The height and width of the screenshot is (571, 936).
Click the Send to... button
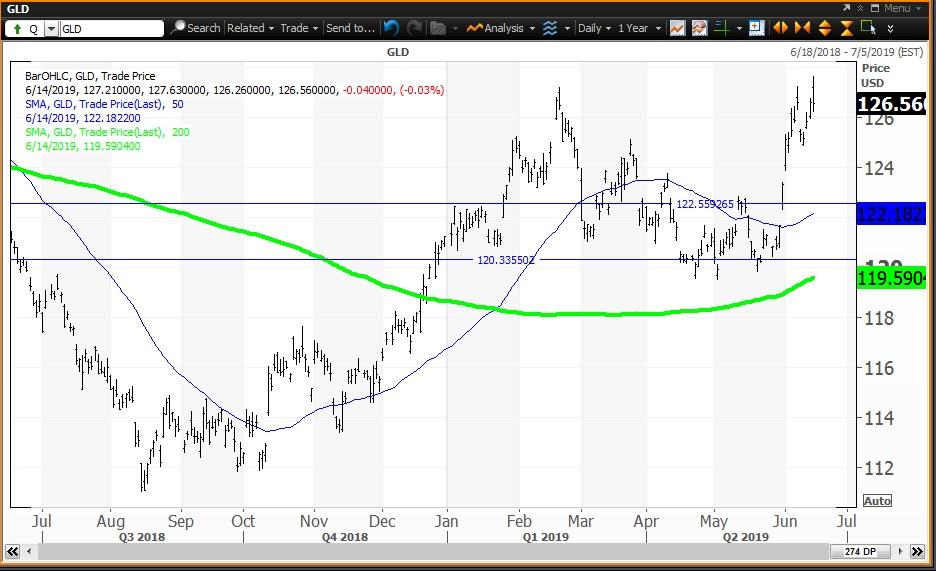click(x=350, y=28)
